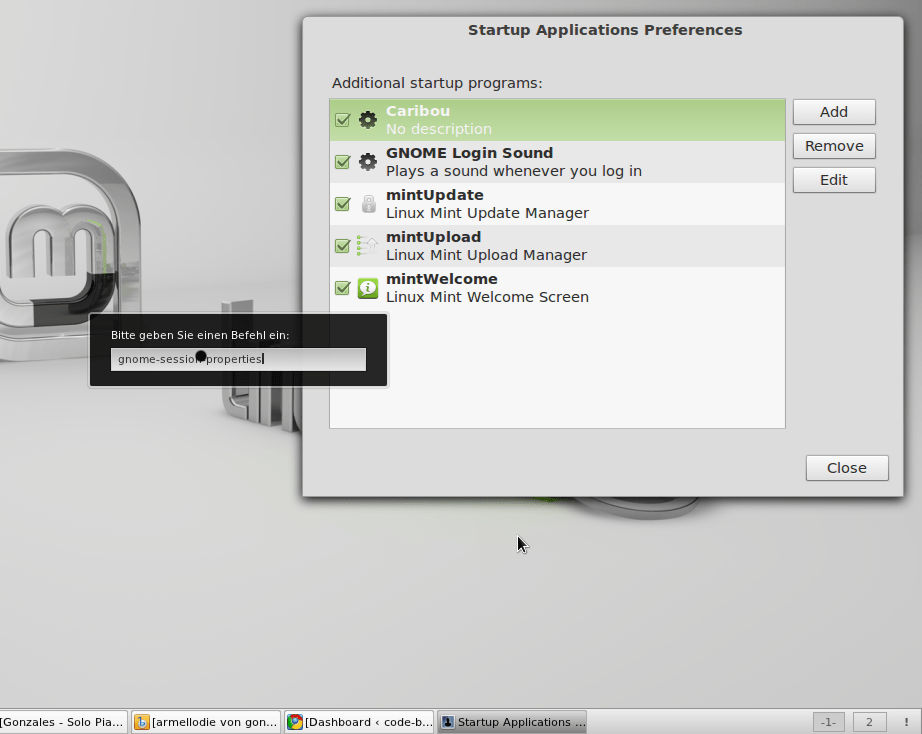Open the armellodie browser window from taskbar
The width and height of the screenshot is (922, 734).
coord(205,721)
